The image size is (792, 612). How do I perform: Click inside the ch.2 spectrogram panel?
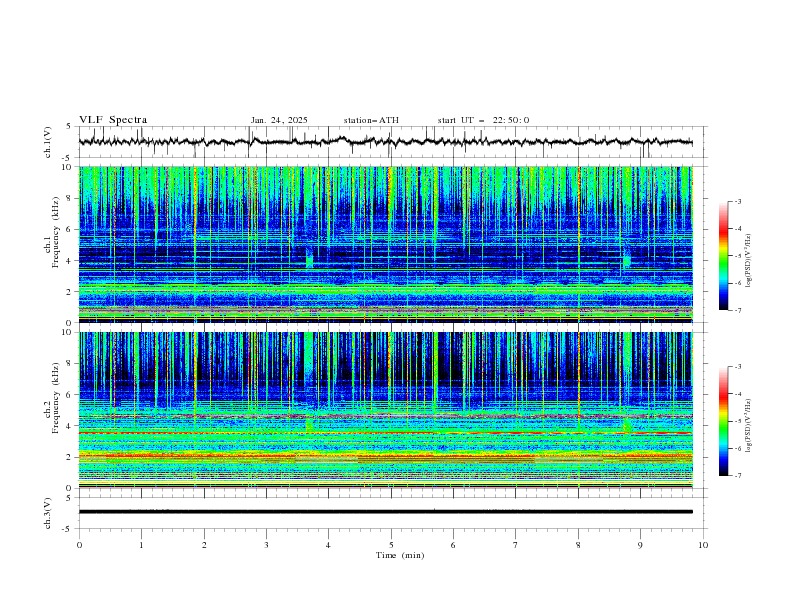(x=386, y=410)
